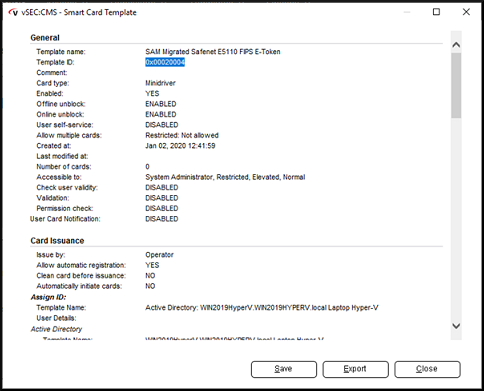Click the Online unblock ENABLED value

point(161,114)
